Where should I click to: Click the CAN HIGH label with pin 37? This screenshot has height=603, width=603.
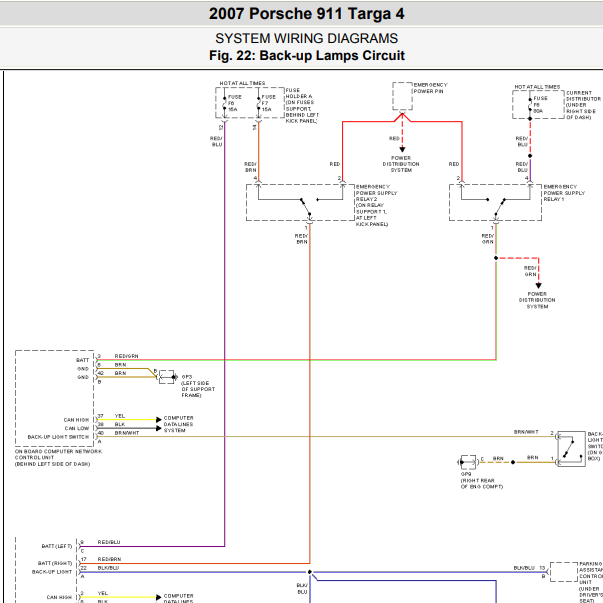tap(76, 420)
